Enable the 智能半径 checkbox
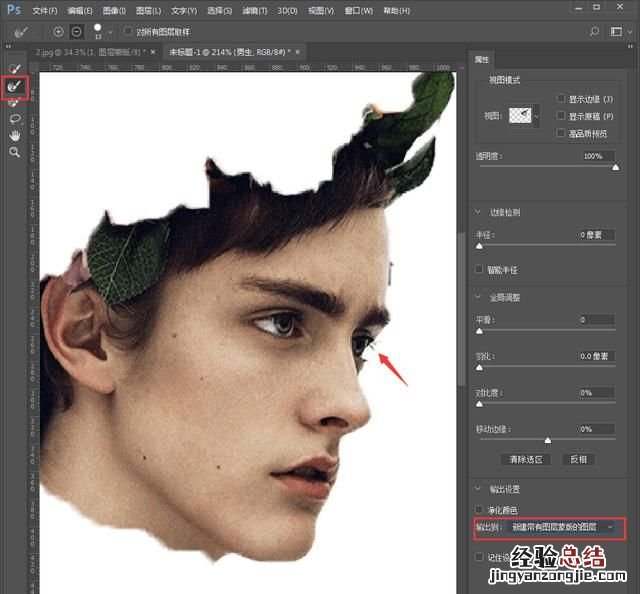 479,270
